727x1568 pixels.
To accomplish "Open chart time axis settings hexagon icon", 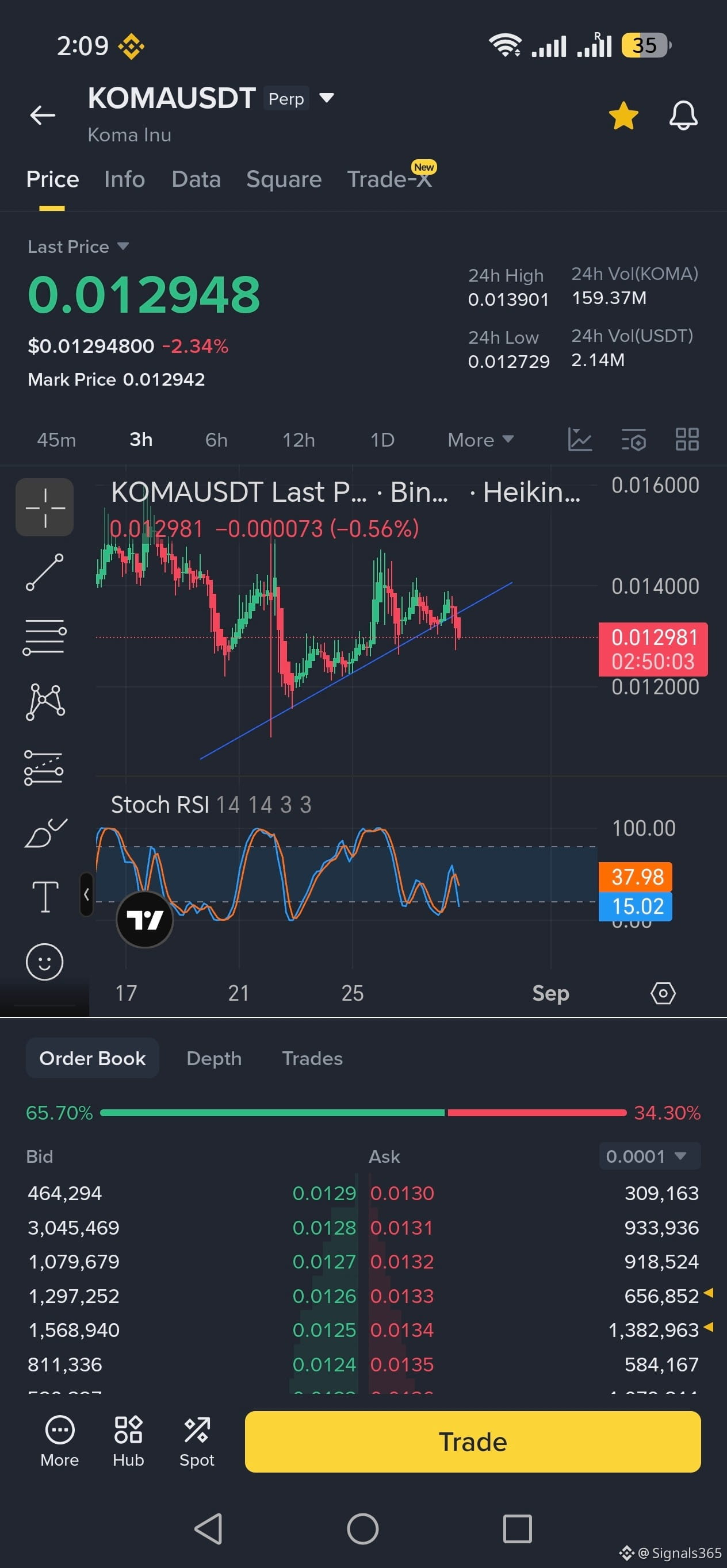I will (663, 993).
